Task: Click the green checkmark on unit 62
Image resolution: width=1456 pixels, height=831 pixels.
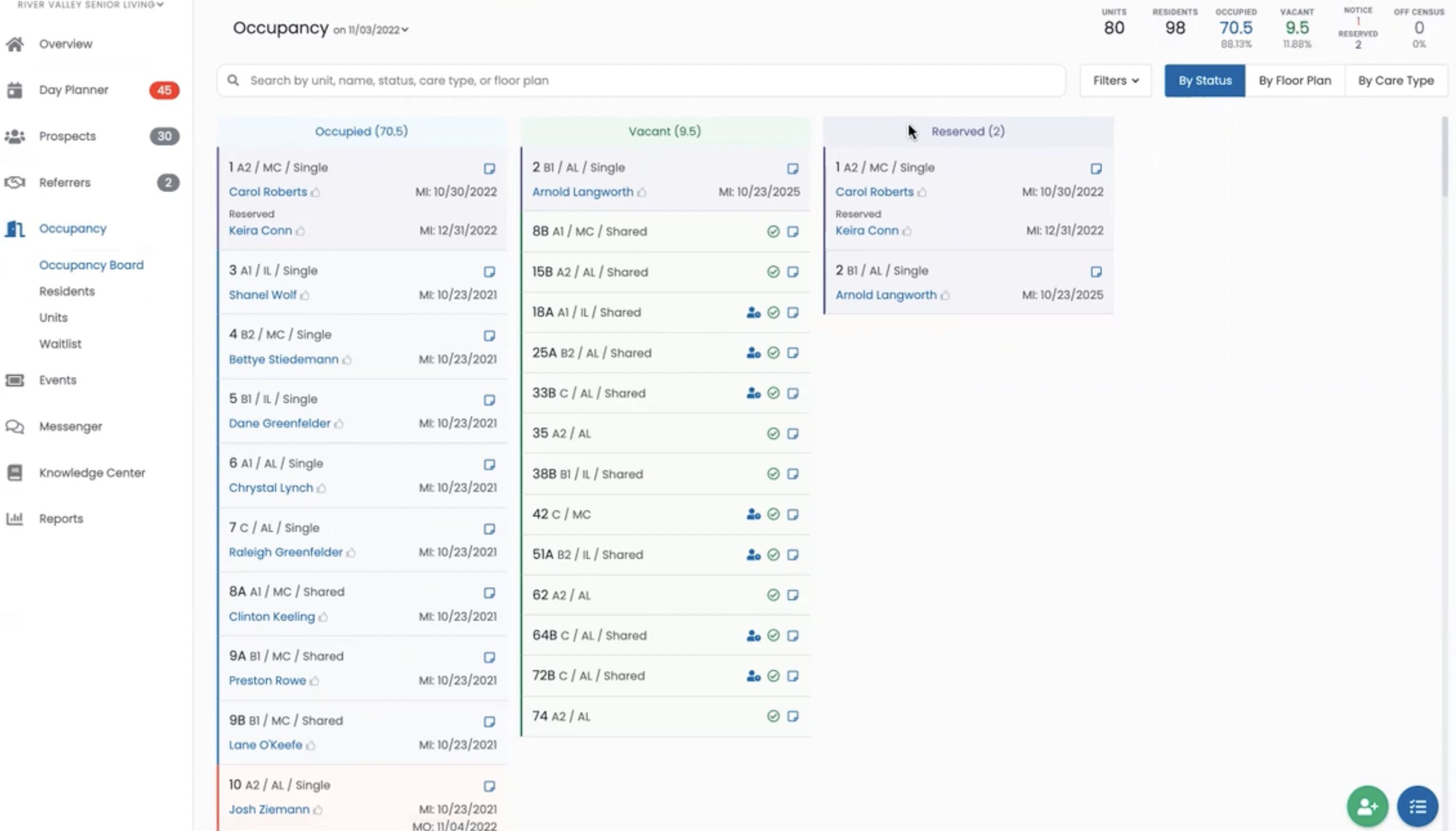Action: pos(773,595)
